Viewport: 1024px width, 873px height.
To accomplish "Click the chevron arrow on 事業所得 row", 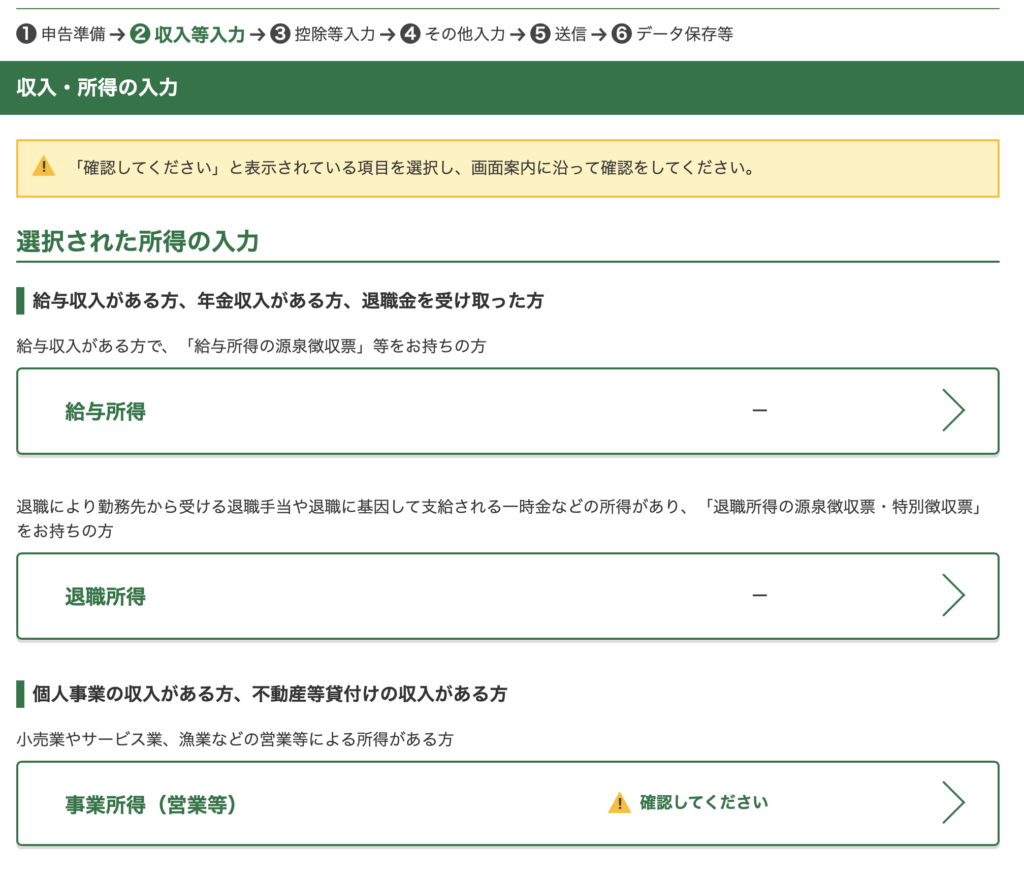I will [953, 802].
